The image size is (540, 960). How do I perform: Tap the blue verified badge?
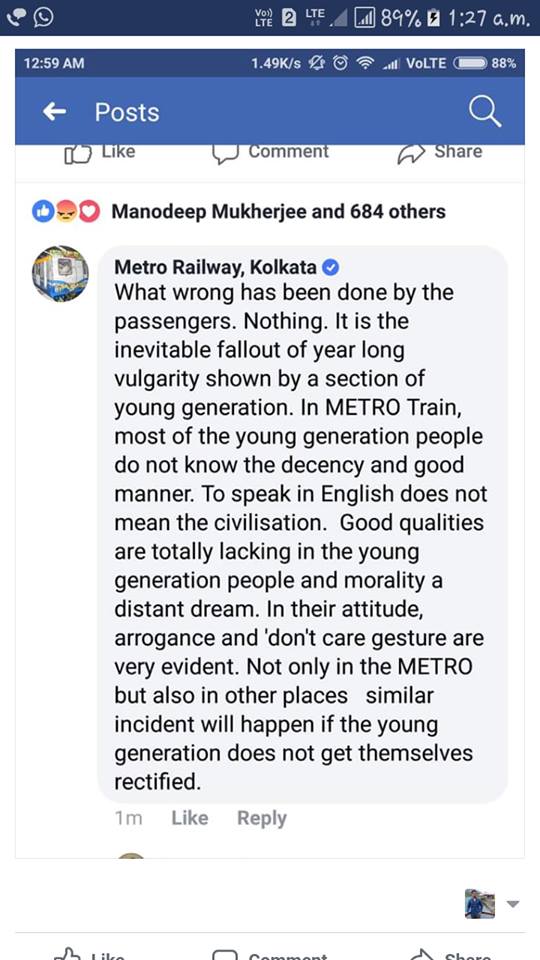(x=331, y=268)
